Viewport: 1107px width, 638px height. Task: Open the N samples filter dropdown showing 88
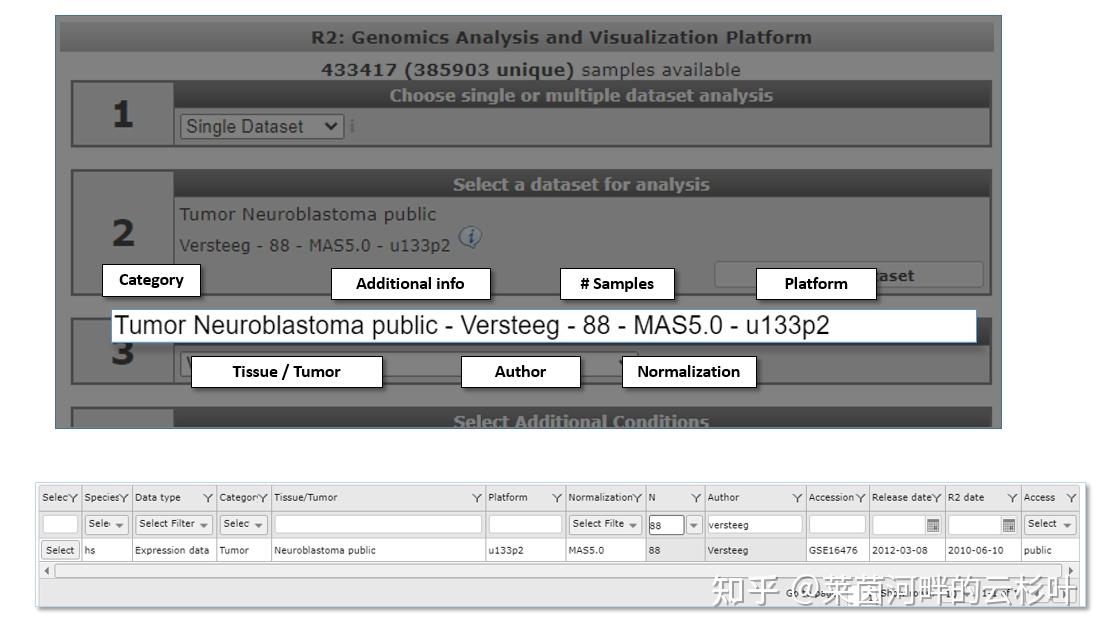tap(693, 524)
